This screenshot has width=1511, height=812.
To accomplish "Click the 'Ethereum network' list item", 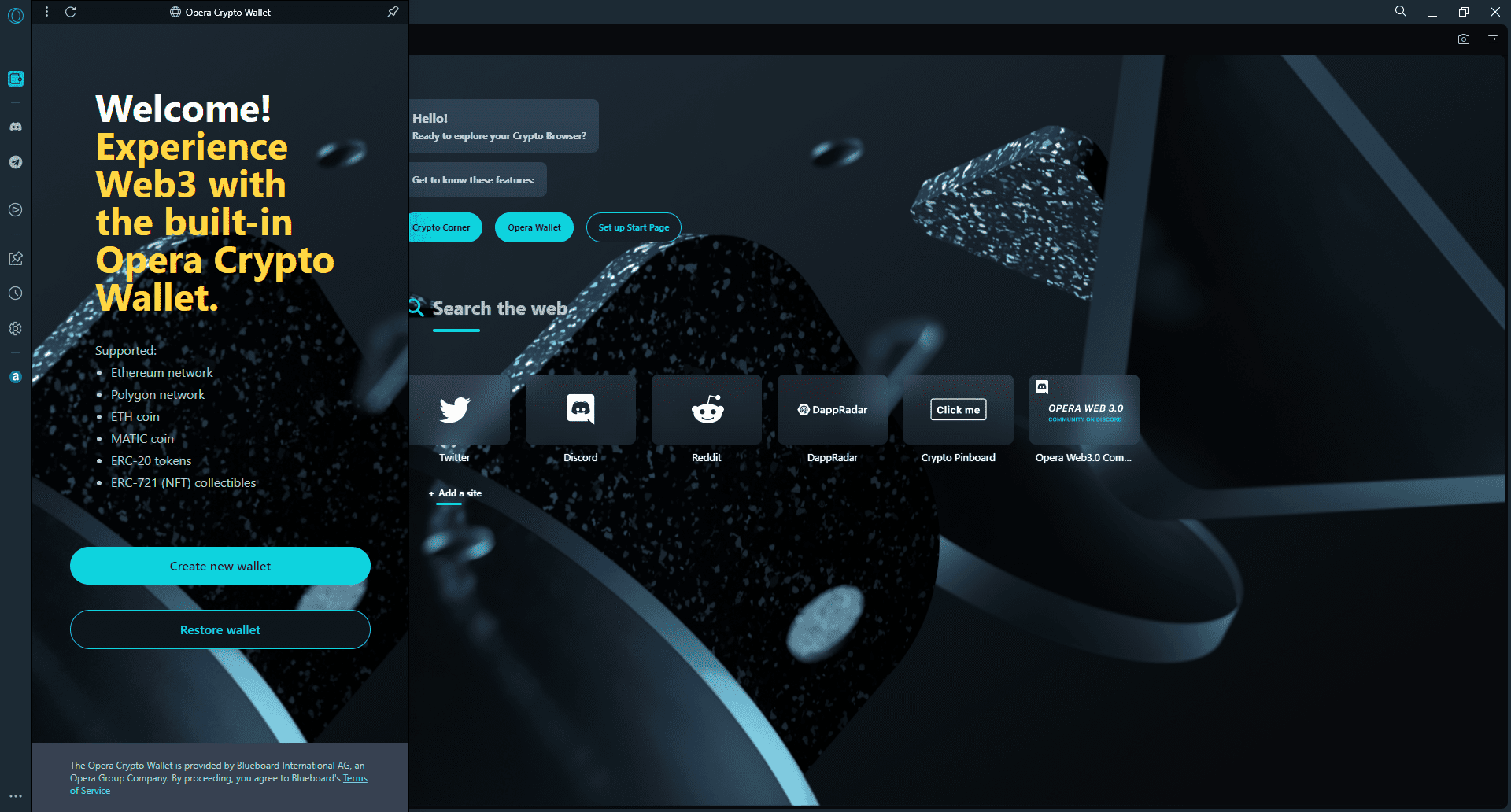I will tap(162, 372).
